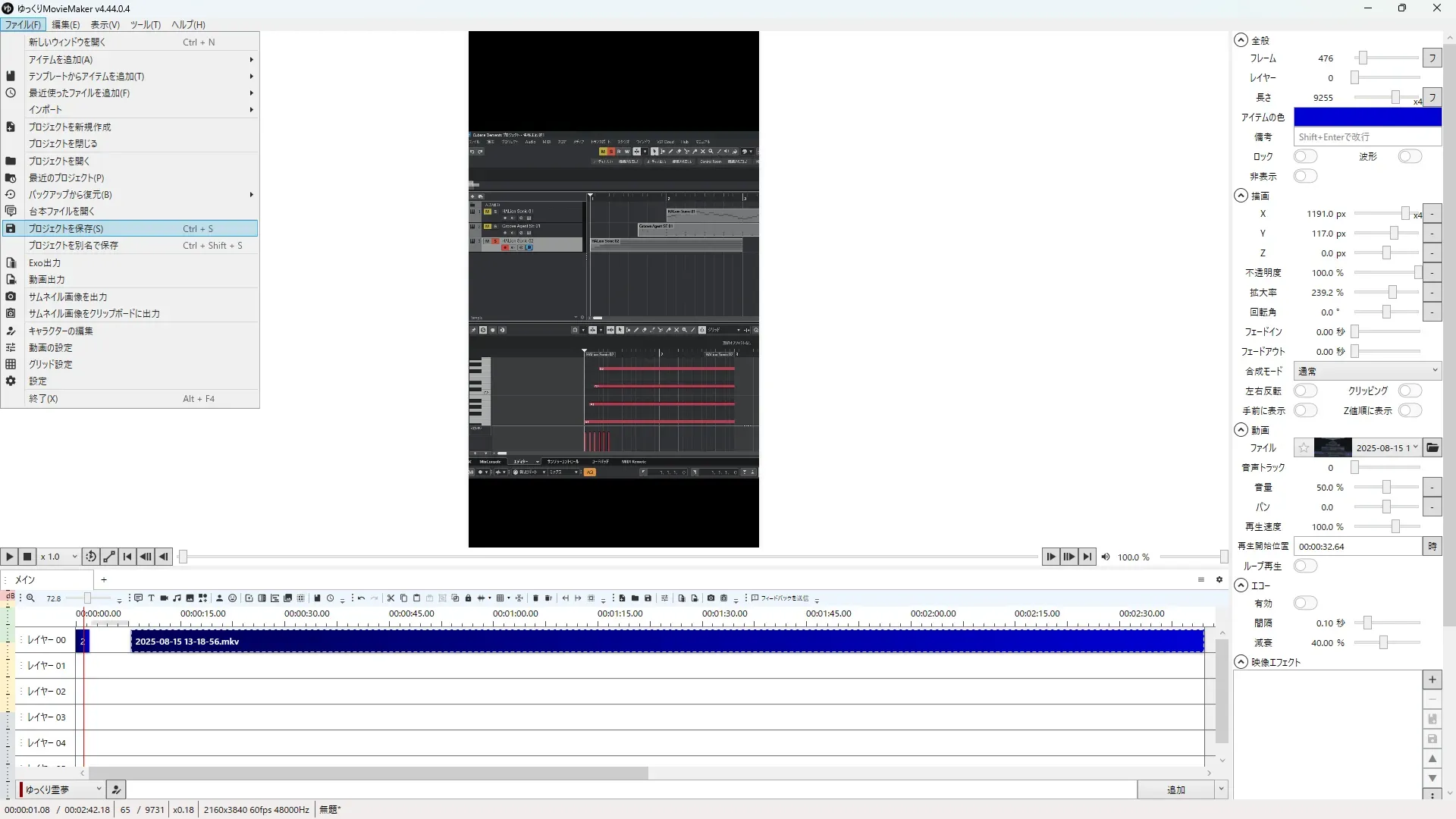Click the play button in playback bar
1456x819 pixels.
(x=9, y=557)
